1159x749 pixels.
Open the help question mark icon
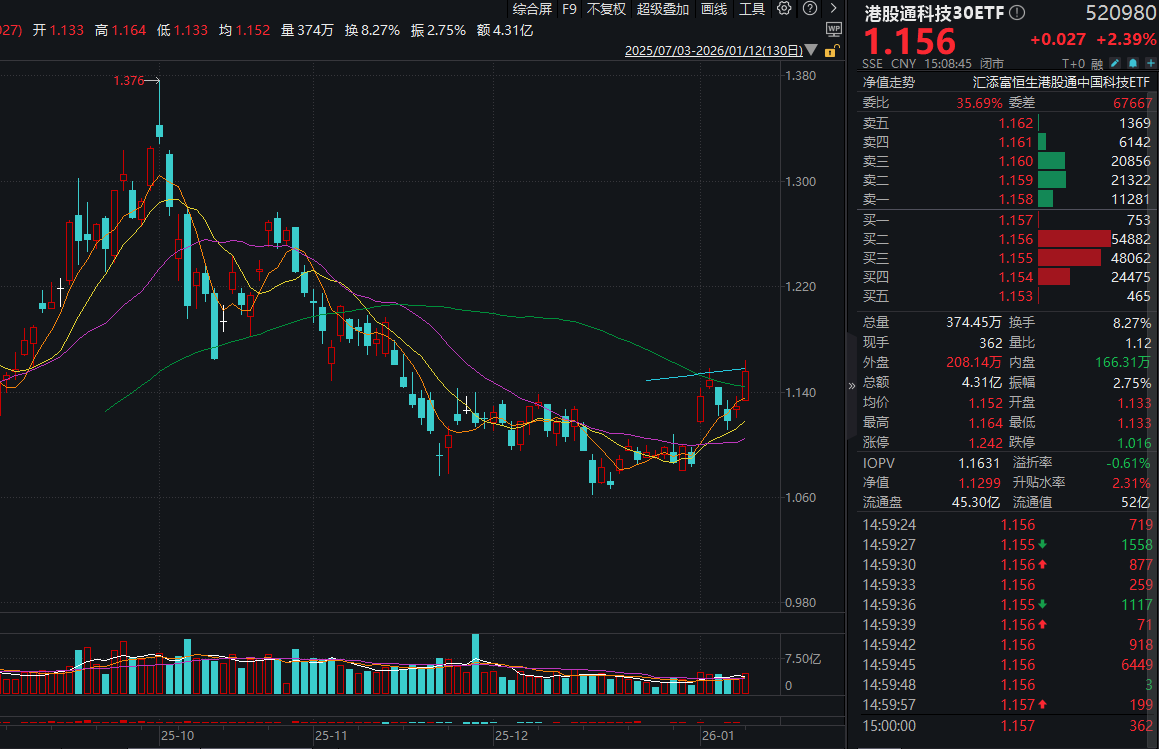(x=810, y=9)
